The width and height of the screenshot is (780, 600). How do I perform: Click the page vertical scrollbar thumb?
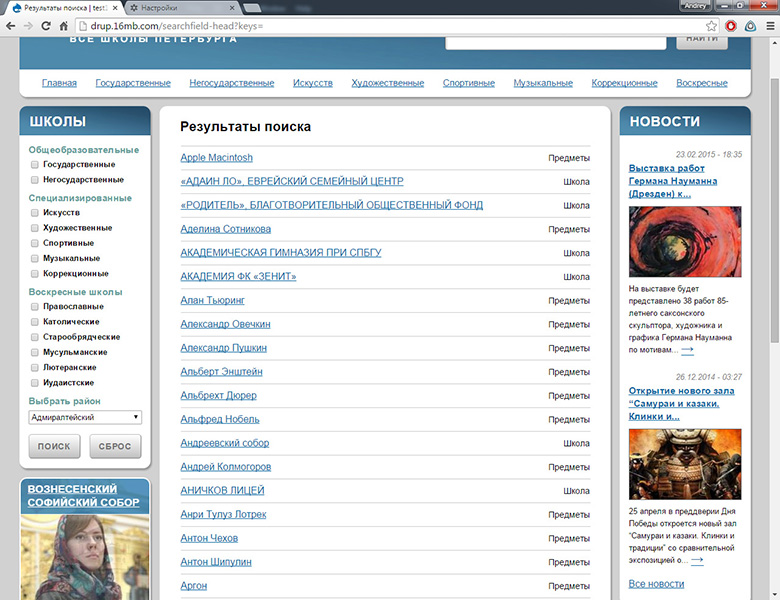click(x=775, y=210)
